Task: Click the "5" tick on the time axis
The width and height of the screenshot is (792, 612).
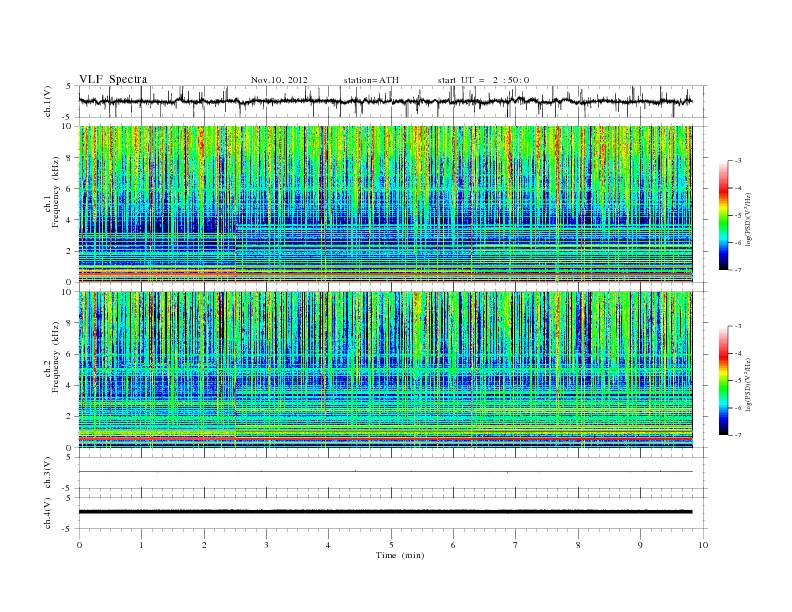Action: [391, 545]
